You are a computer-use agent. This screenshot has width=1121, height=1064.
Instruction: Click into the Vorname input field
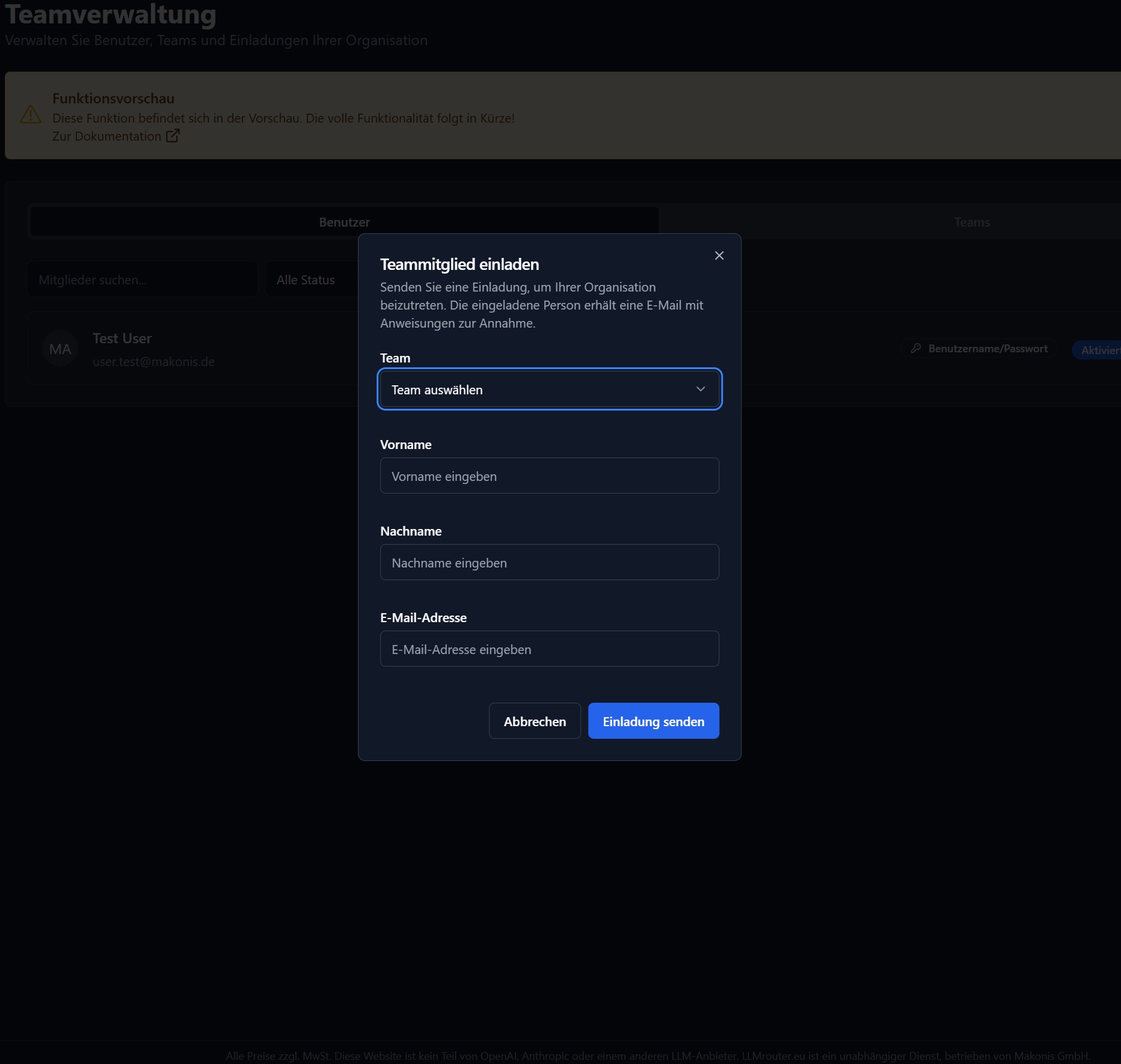coord(549,476)
